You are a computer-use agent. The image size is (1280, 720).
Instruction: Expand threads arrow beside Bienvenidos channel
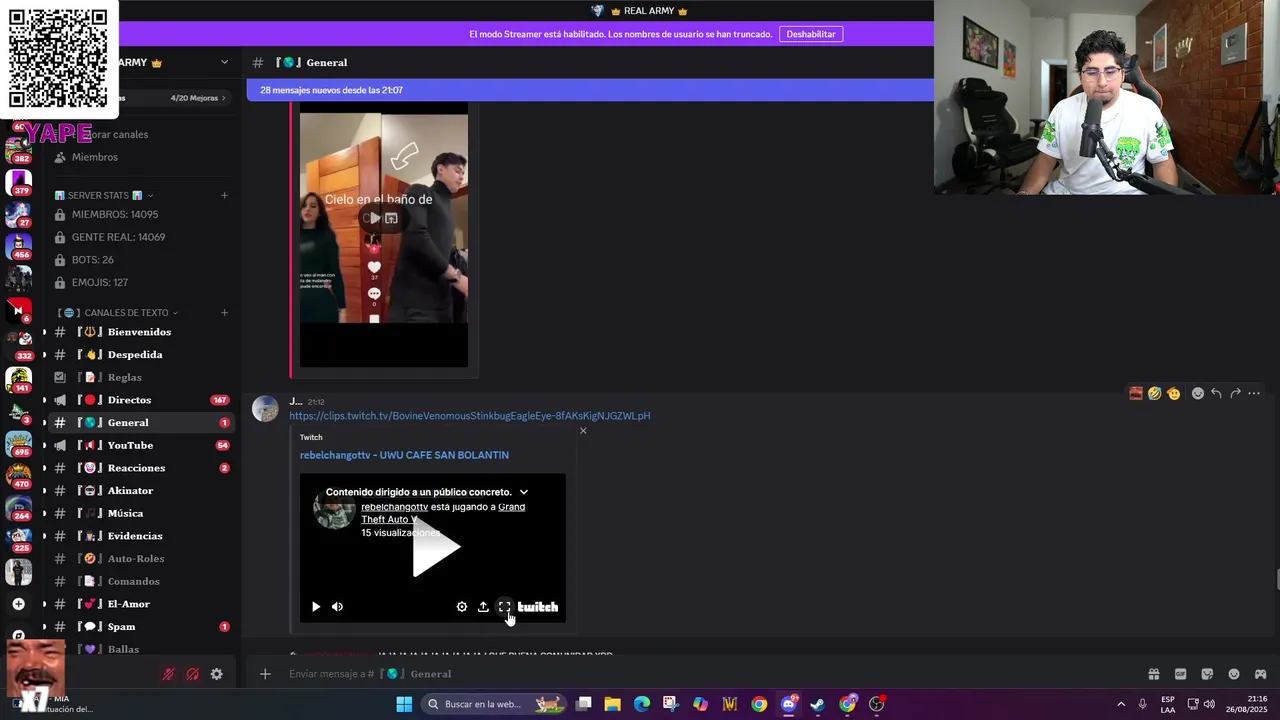pos(44,332)
